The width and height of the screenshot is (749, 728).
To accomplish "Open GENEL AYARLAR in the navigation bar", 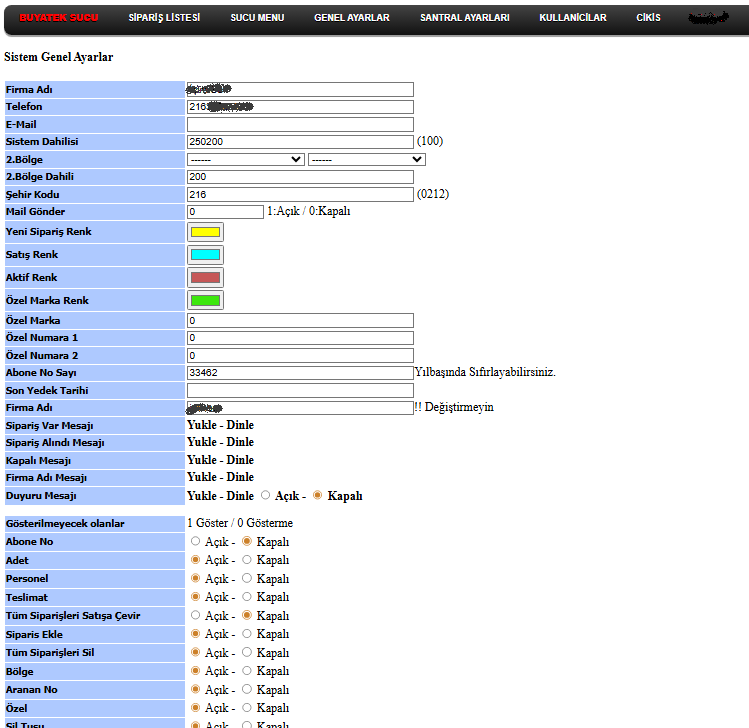I will pyautogui.click(x=351, y=18).
